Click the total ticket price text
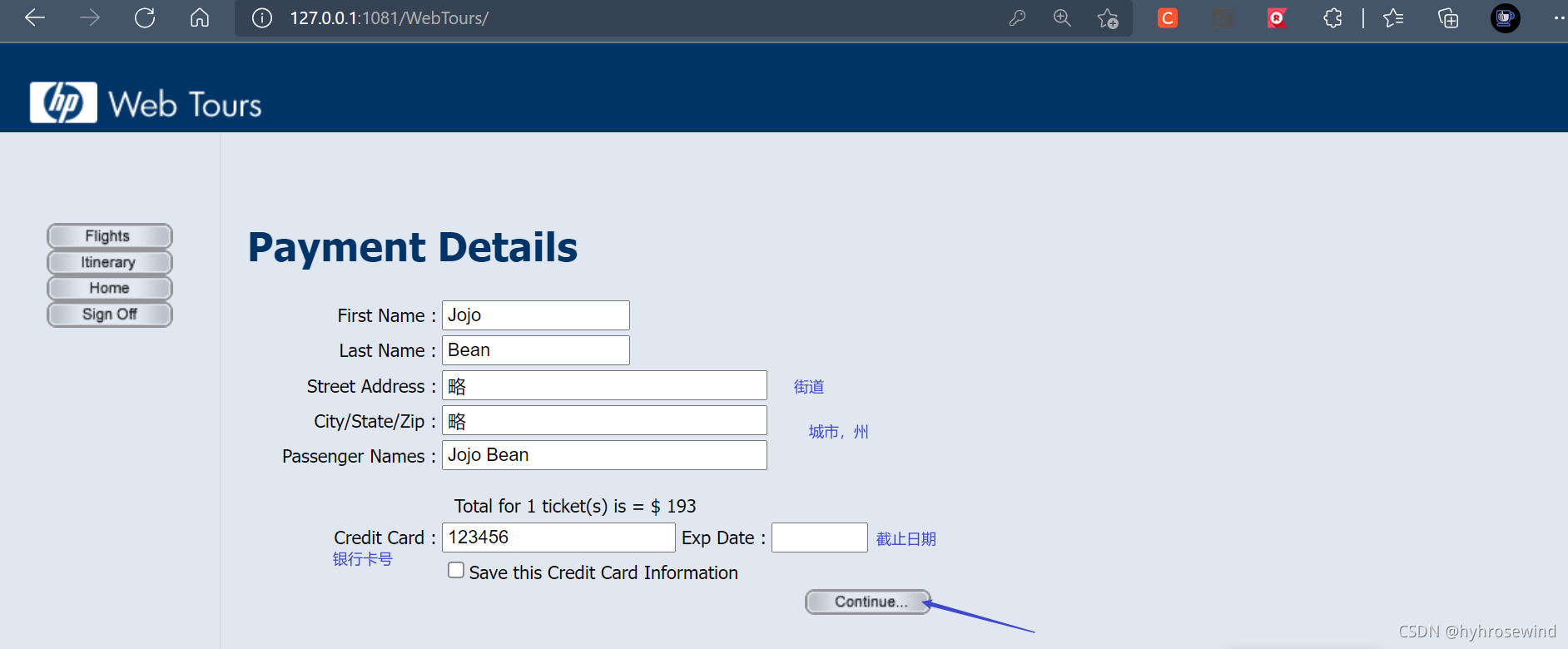The width and height of the screenshot is (1568, 649). tap(575, 506)
